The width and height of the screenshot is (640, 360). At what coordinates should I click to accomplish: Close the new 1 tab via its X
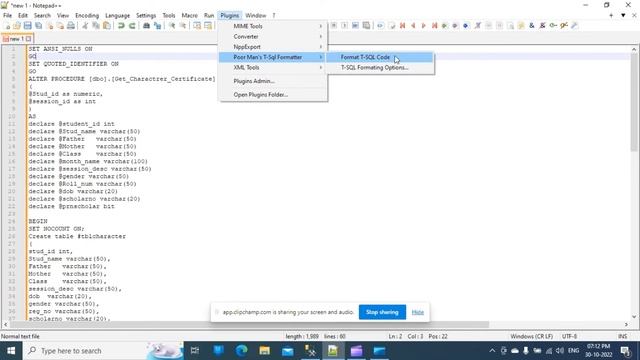coord(28,39)
